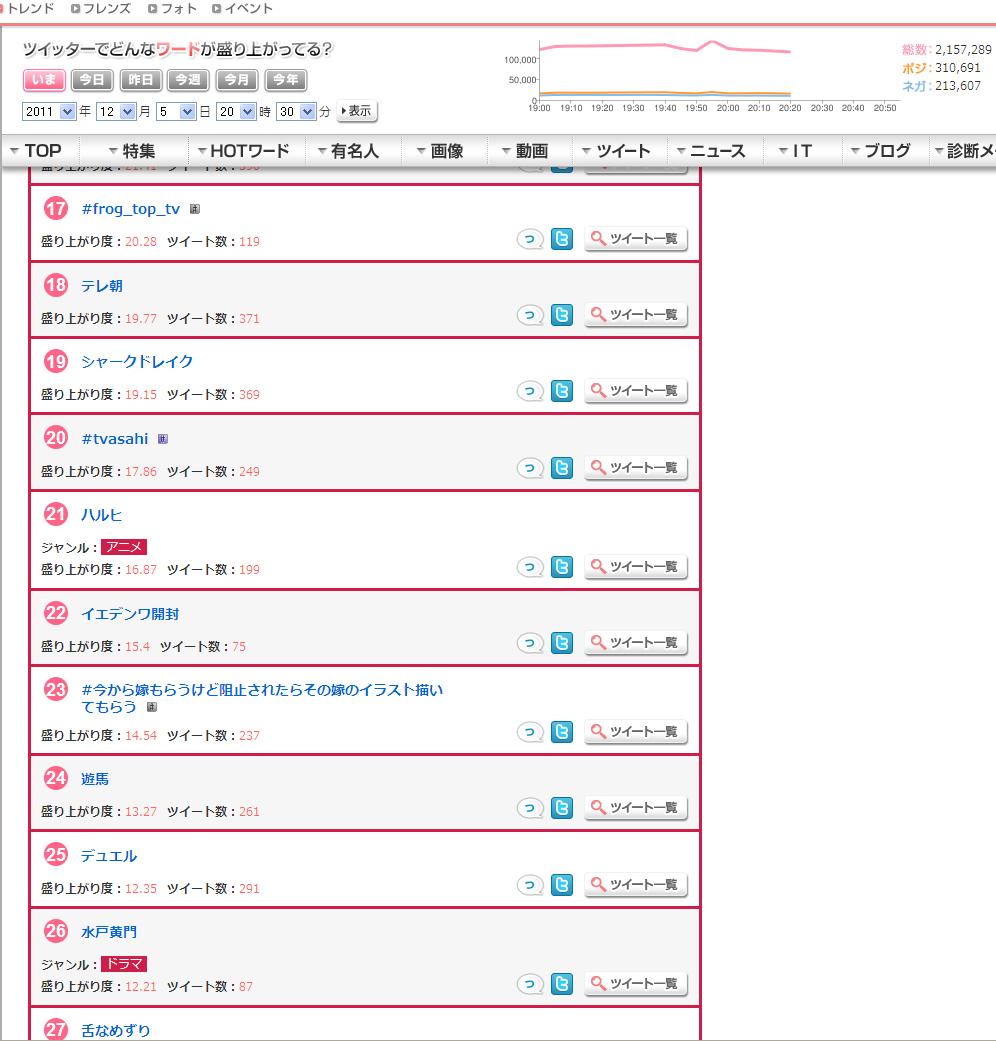This screenshot has width=996, height=1041.
Task: Open the ツイート menu item
Action: tap(616, 151)
